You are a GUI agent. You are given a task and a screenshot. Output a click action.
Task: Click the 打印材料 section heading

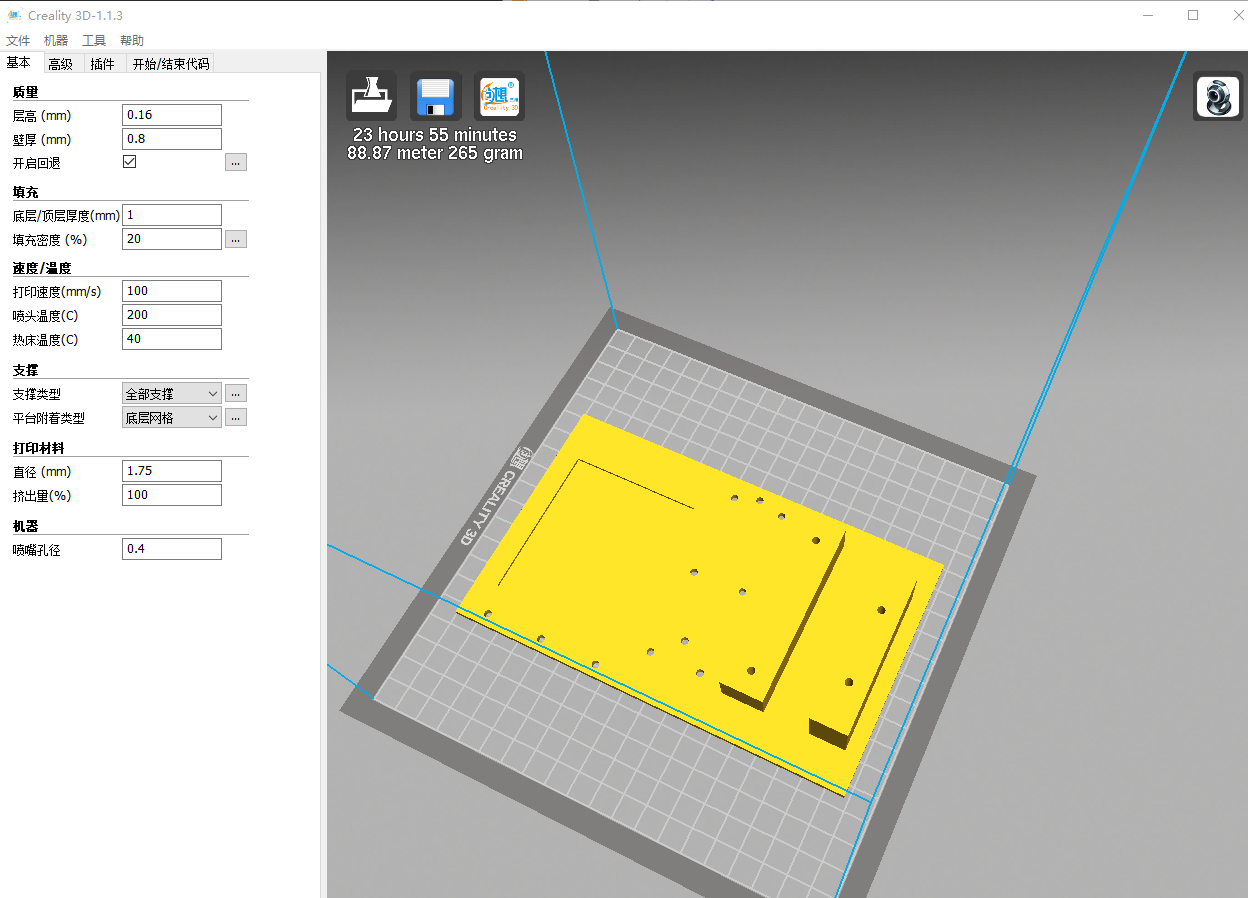(38, 448)
